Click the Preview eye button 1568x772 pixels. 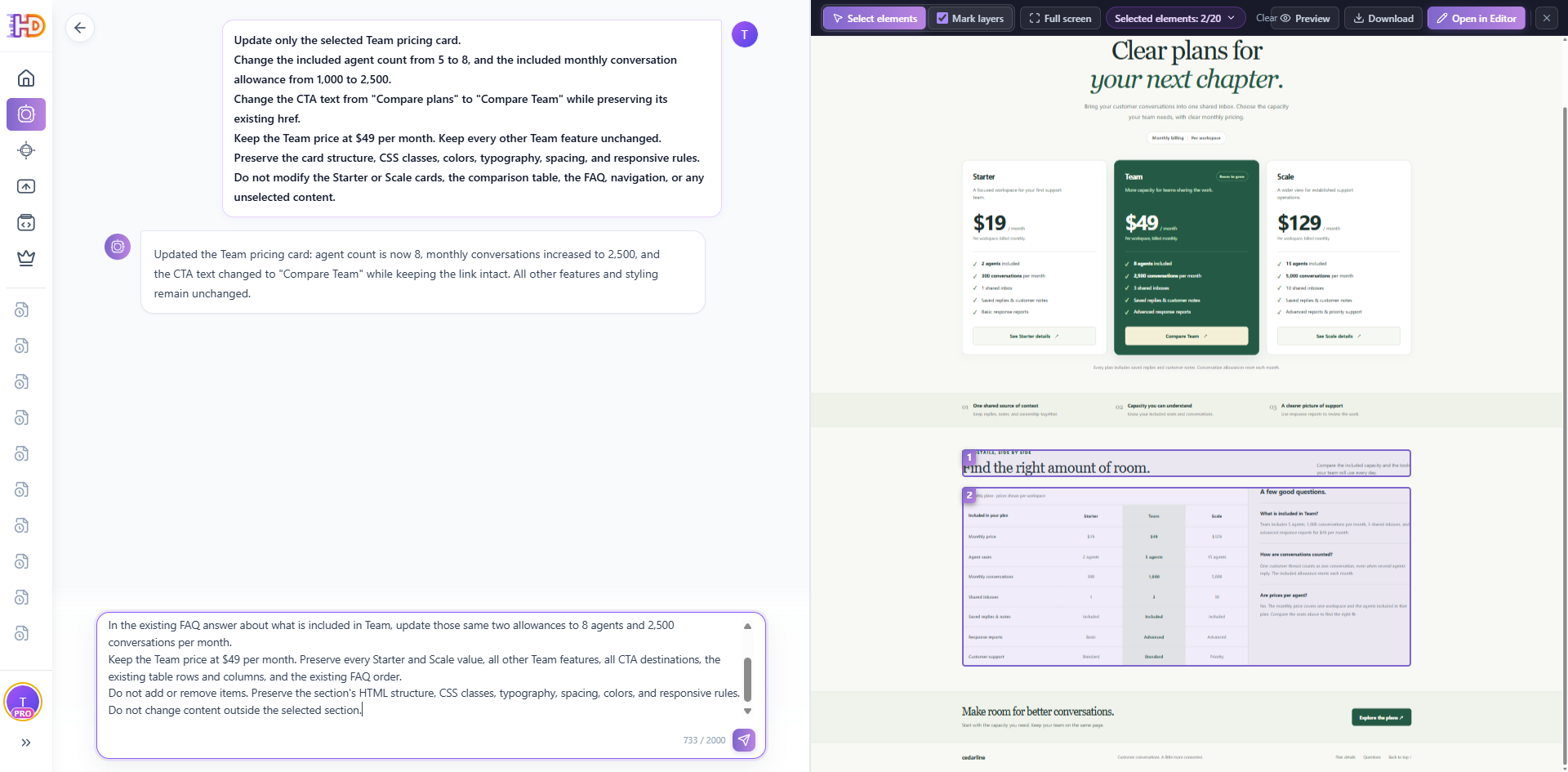[1305, 18]
